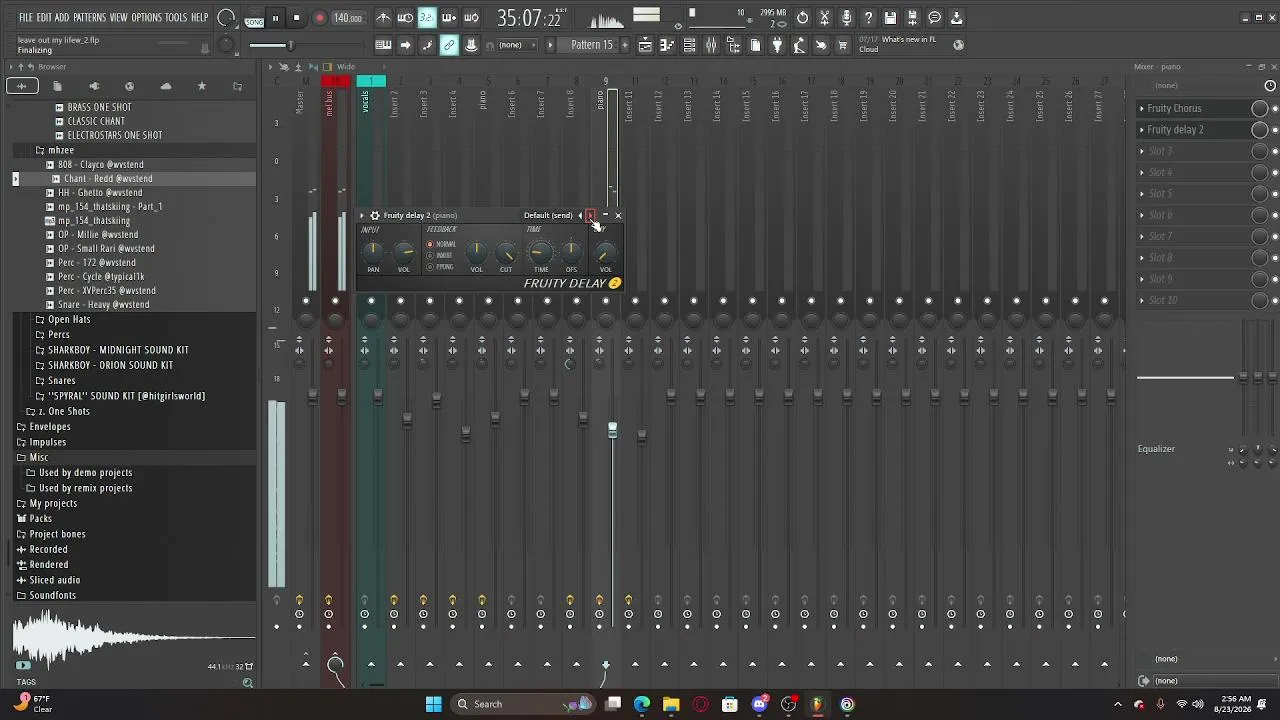Open the TOOLS menu

pyautogui.click(x=176, y=18)
